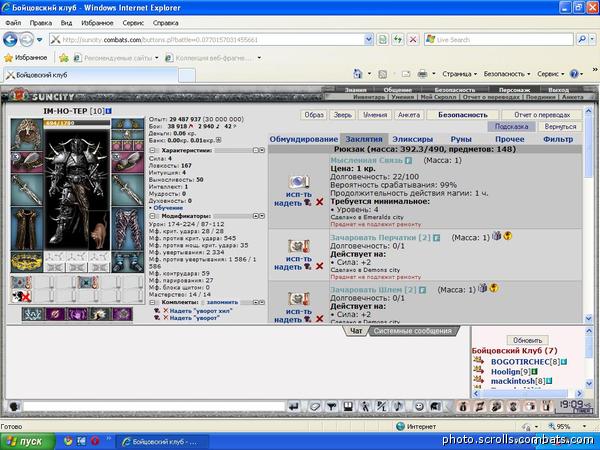This screenshot has height=450, width=600.
Task: Click the music note sound icon
Action: pos(398,406)
